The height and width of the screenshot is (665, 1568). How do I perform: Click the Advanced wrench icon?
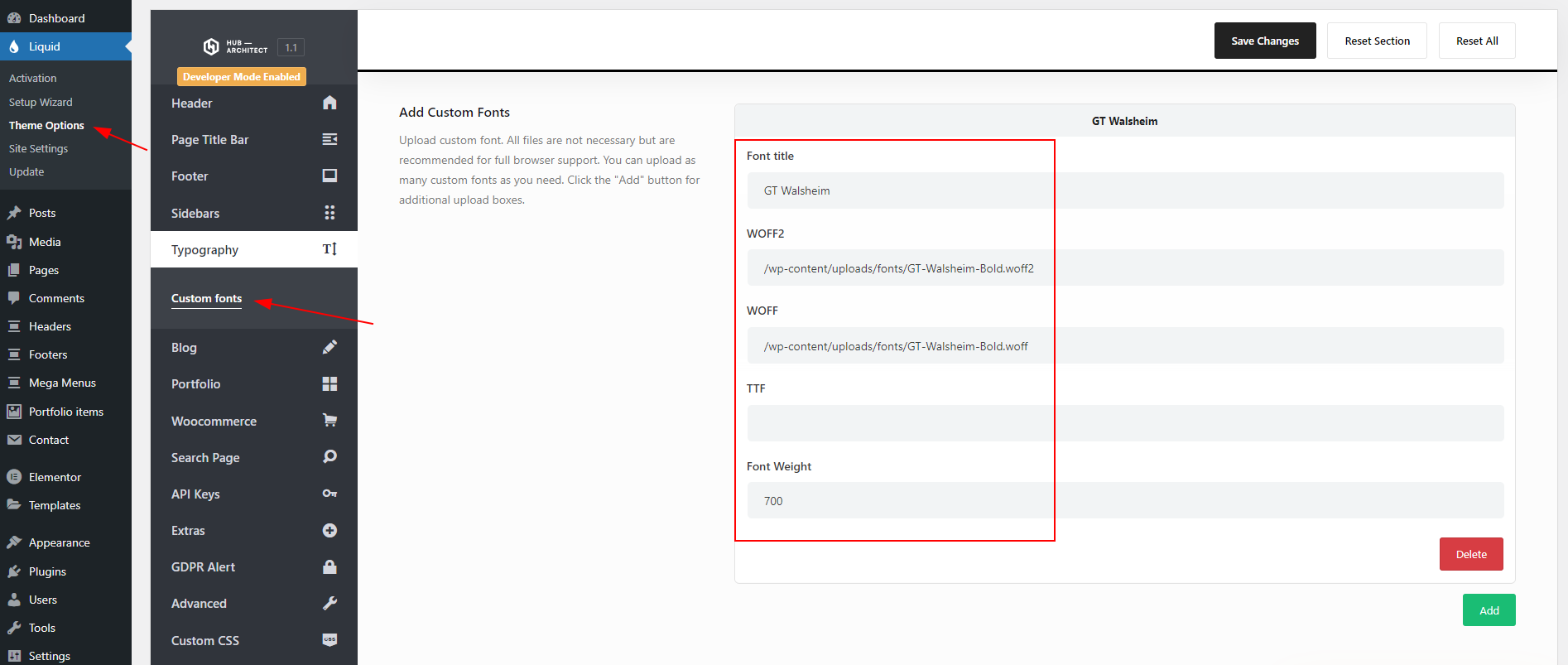(x=329, y=604)
